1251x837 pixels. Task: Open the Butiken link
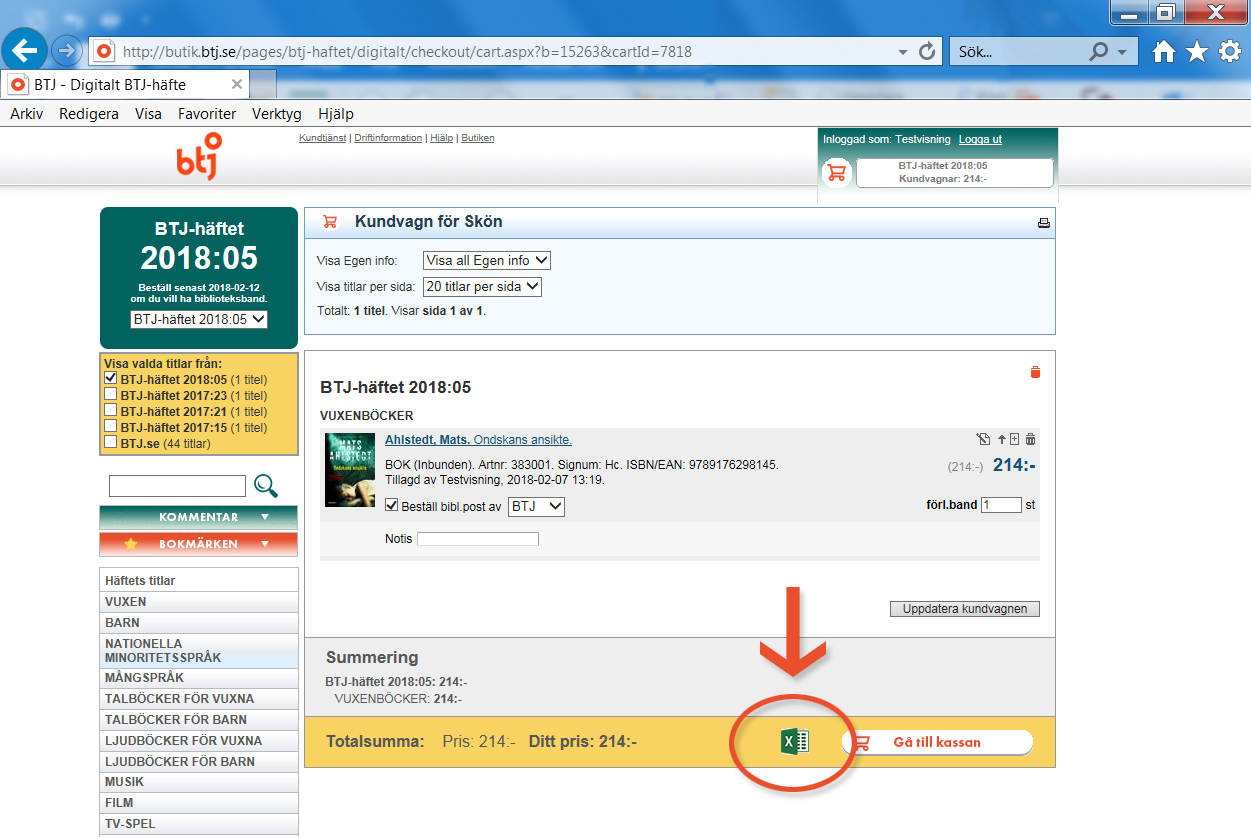478,138
